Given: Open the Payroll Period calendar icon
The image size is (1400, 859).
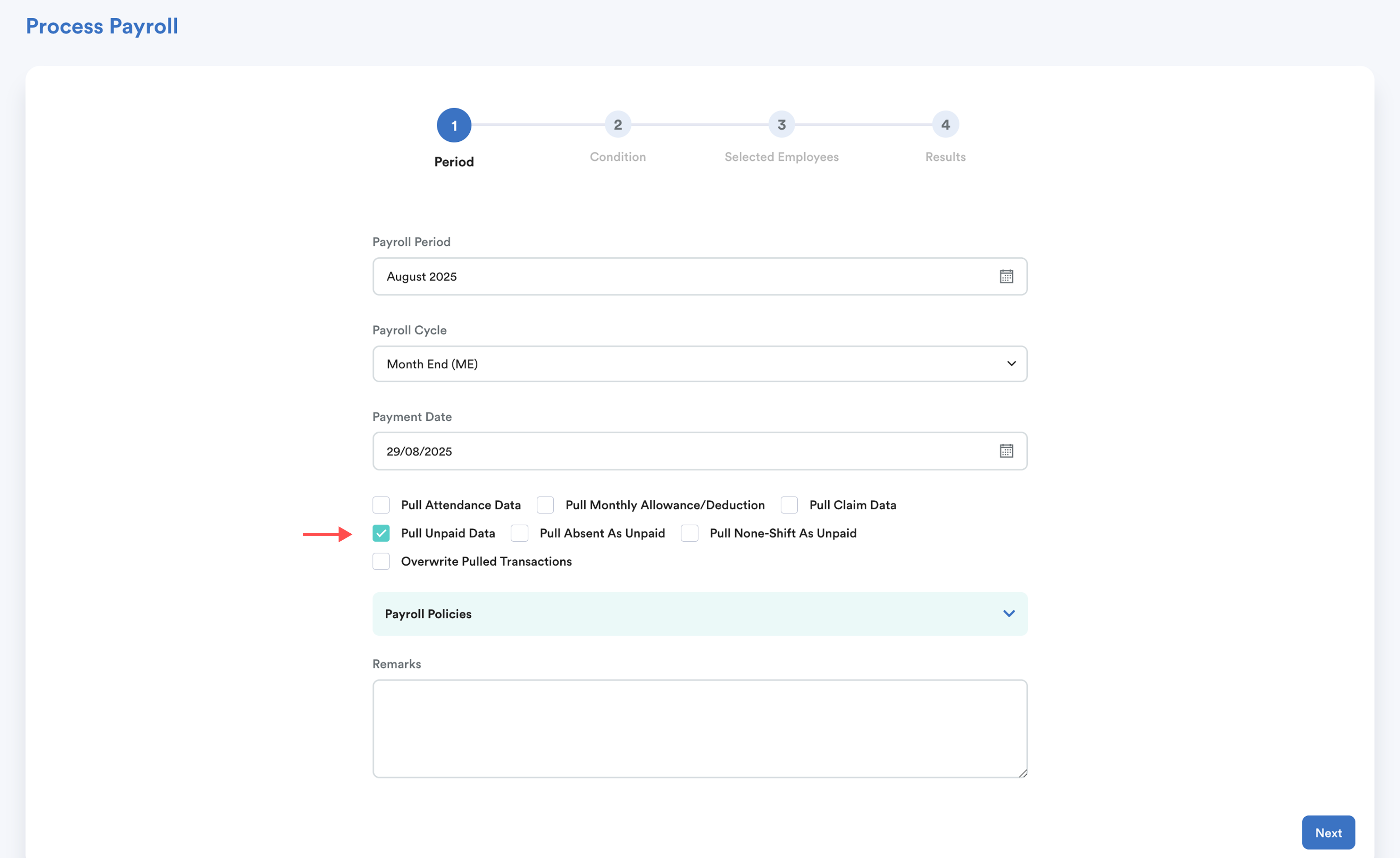Looking at the screenshot, I should point(1006,277).
